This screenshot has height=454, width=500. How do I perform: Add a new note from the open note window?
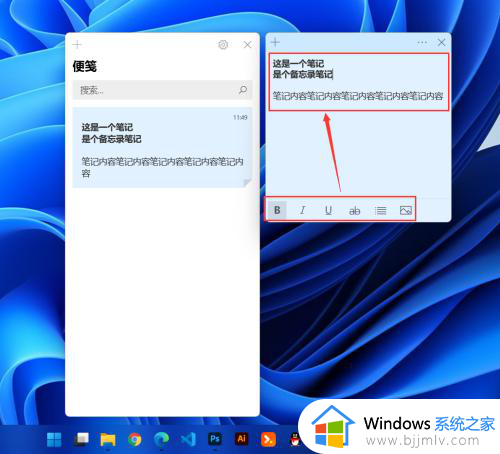(x=275, y=42)
